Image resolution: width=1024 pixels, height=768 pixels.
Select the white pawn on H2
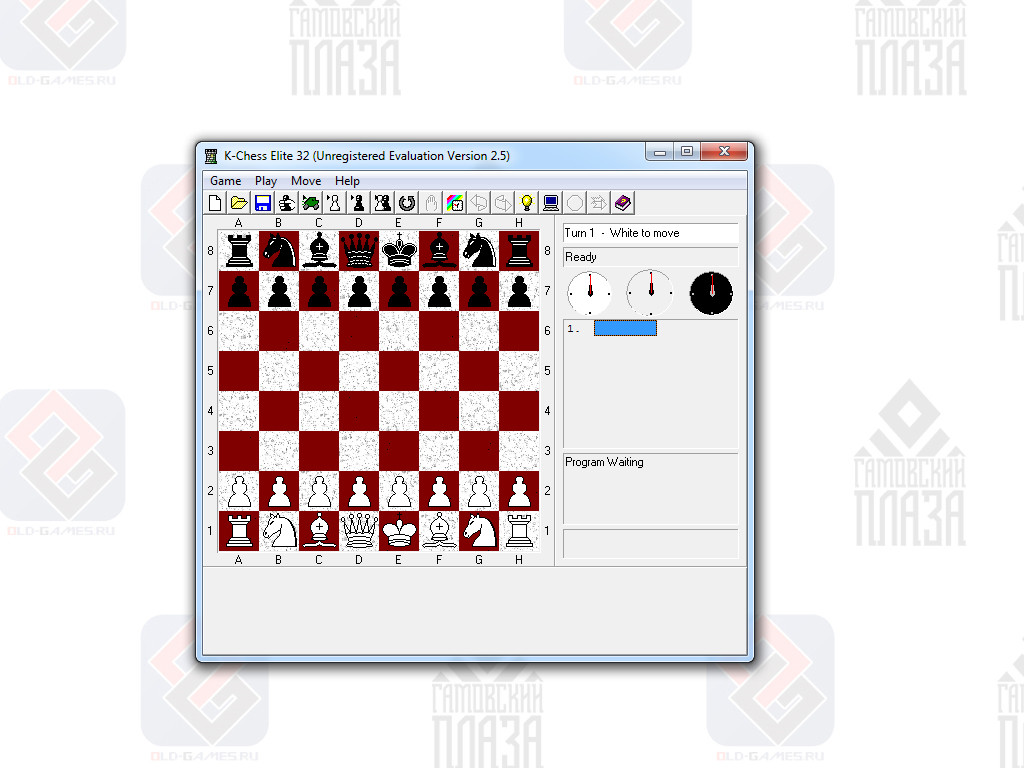[x=519, y=491]
